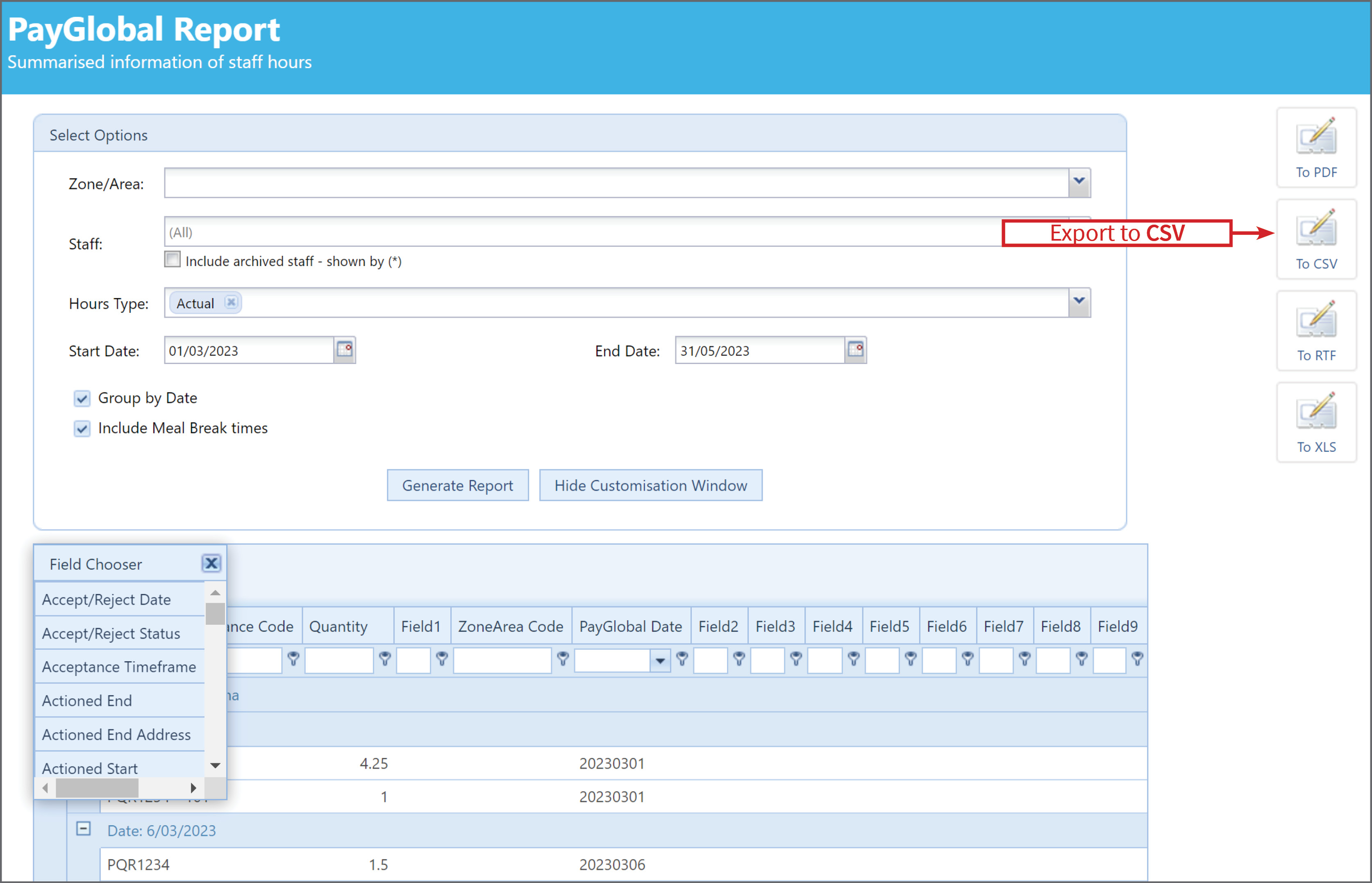Remove the Actual hours type tag
The width and height of the screenshot is (1372, 883).
click(x=231, y=303)
